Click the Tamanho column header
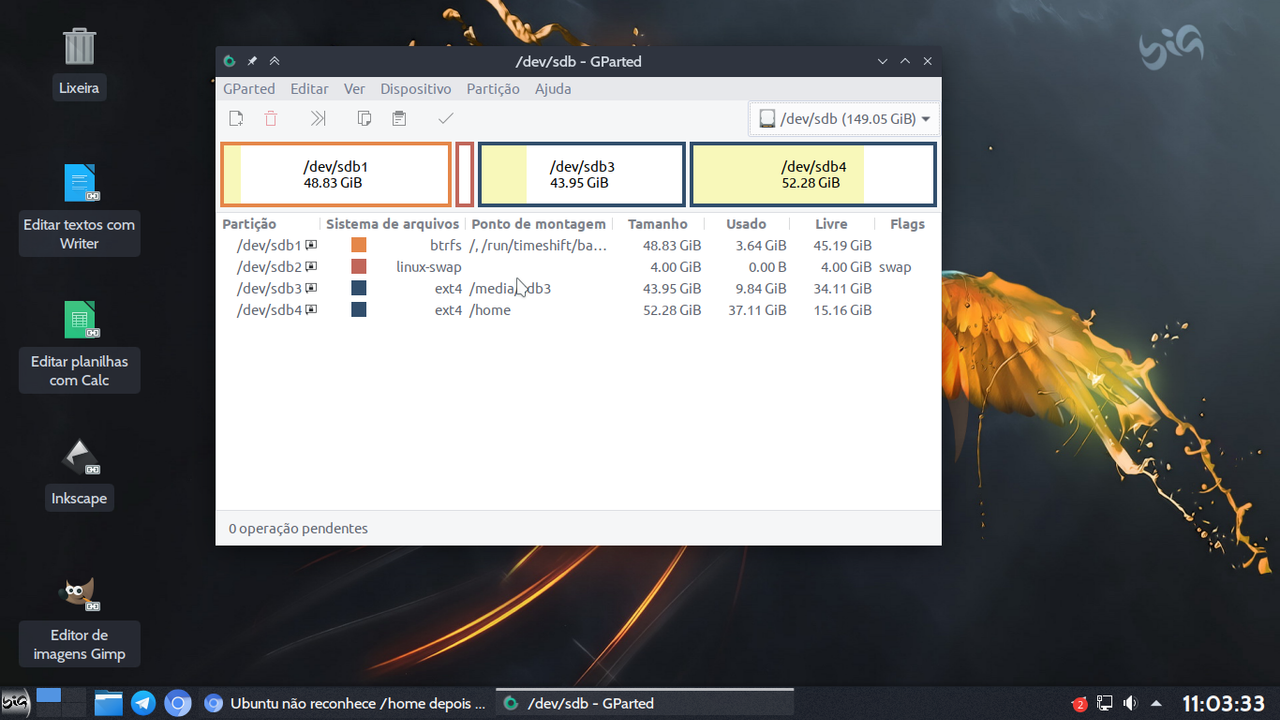Viewport: 1280px width, 720px height. point(658,224)
